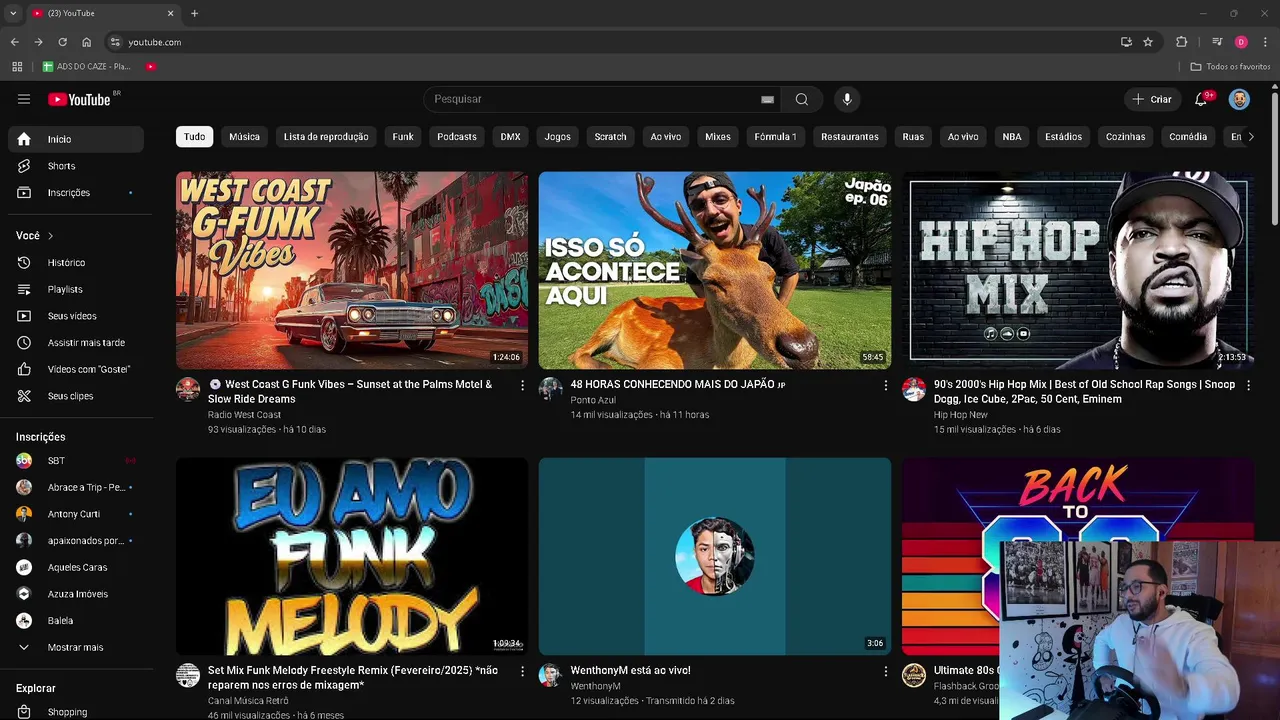This screenshot has width=1280, height=720.
Task: Reload the page in Chrome
Action: point(62,42)
